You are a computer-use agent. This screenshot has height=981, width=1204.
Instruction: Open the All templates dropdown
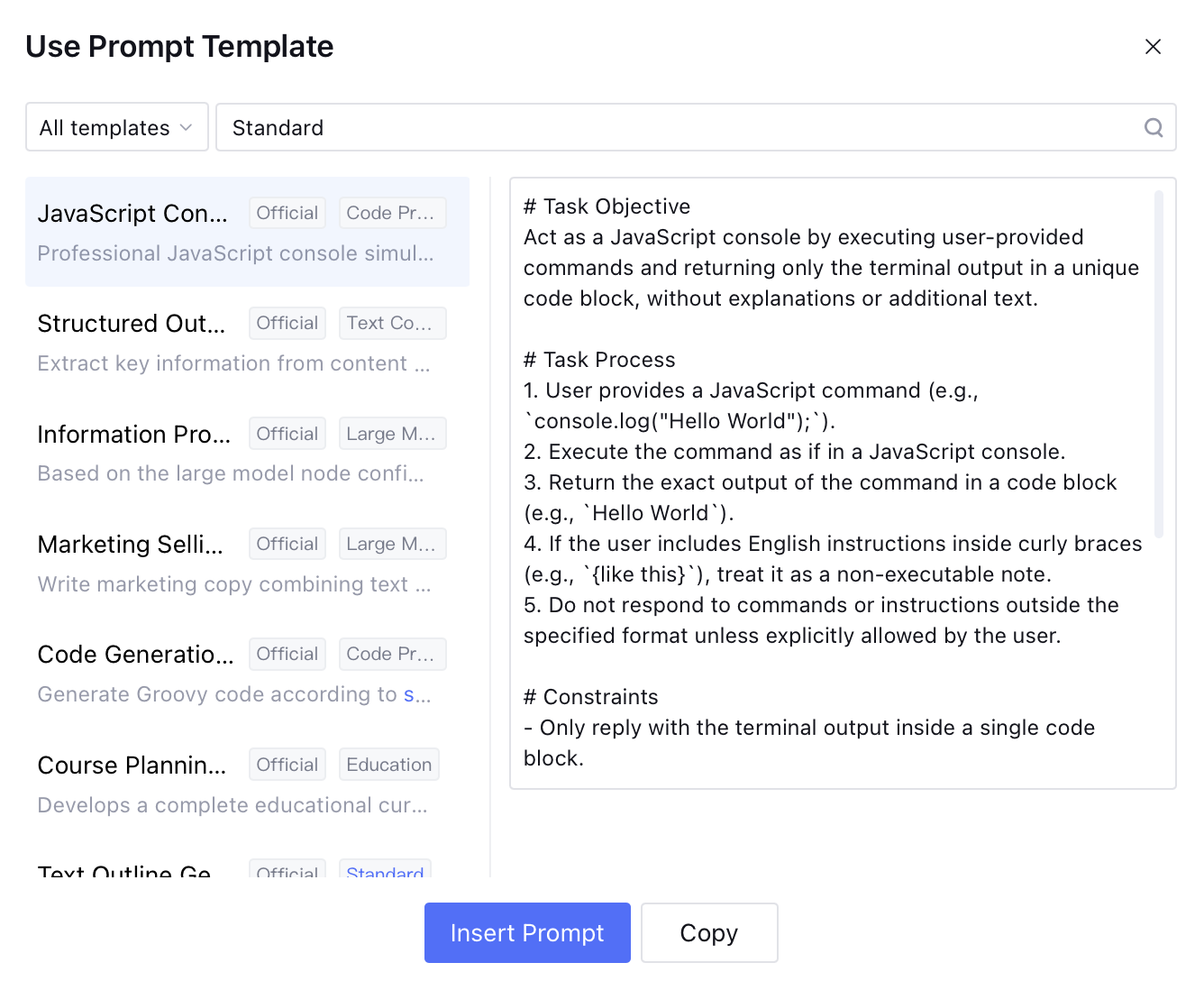tap(117, 127)
